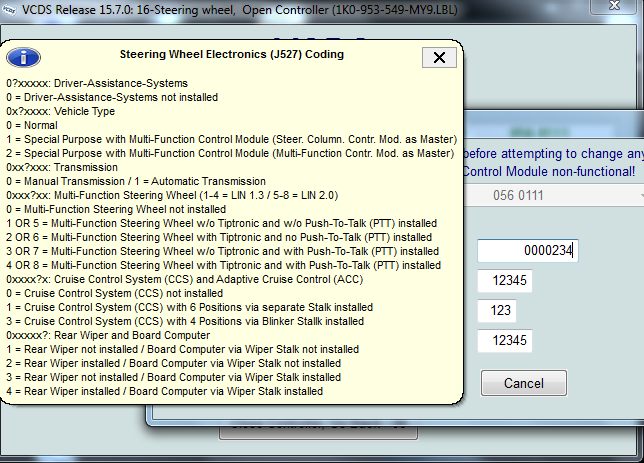The image size is (644, 463).
Task: Click '0?xxxxx: Driver-Assistance-Systems' line
Action: pos(97,83)
